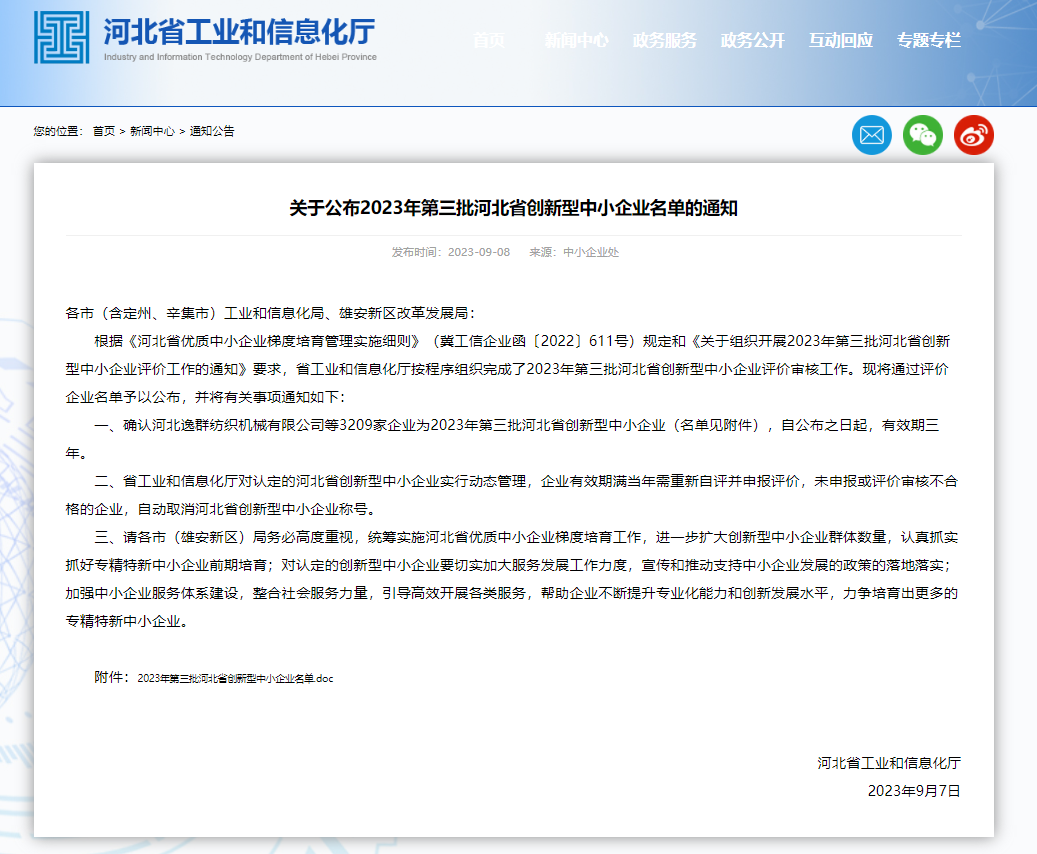Click the header site name 河北省工业和信息化厅

(x=240, y=31)
